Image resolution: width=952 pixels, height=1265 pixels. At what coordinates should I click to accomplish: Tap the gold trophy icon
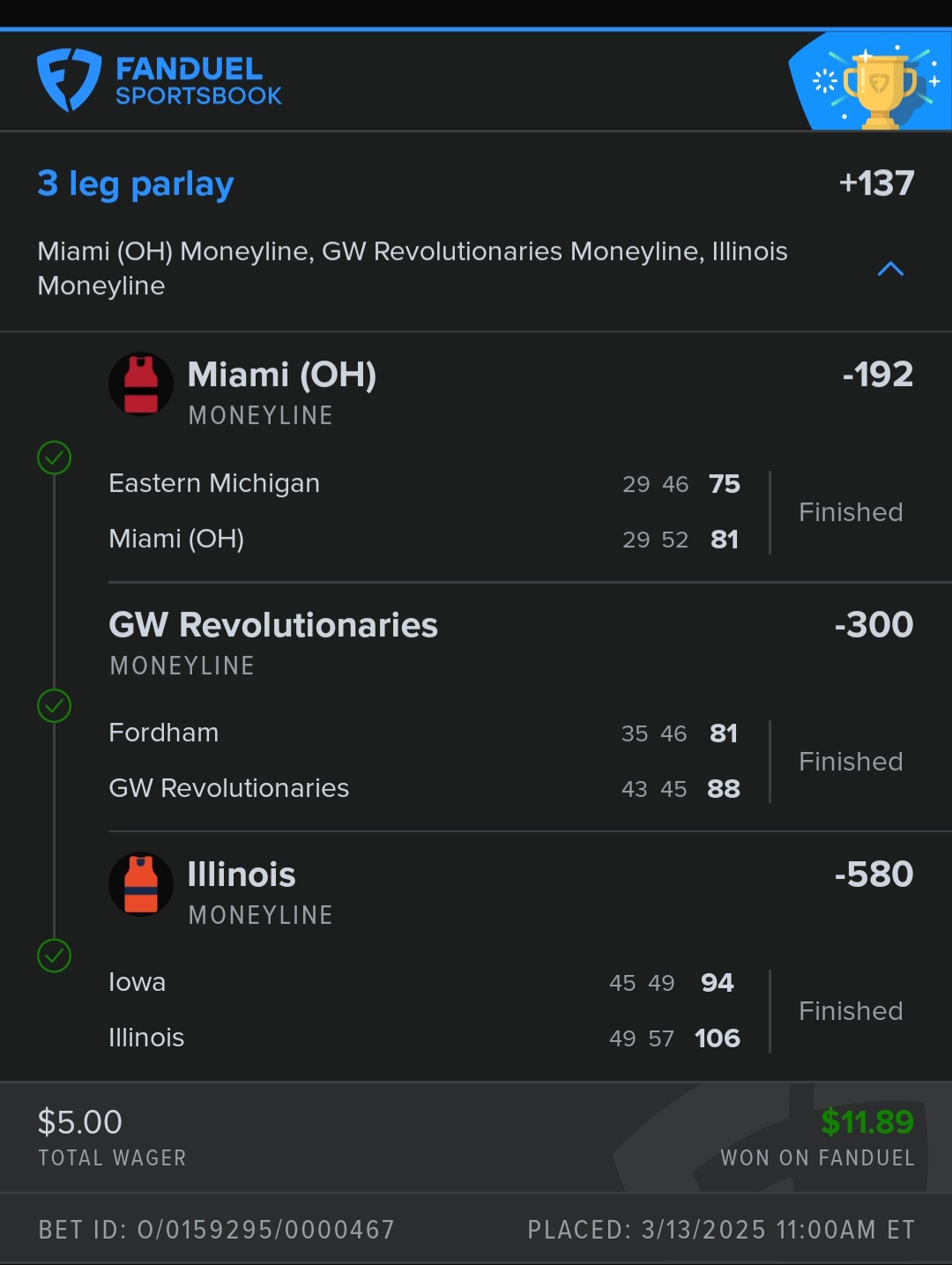(879, 90)
